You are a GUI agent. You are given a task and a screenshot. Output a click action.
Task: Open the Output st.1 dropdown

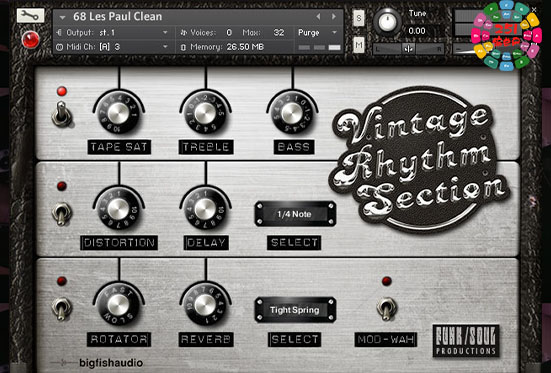tap(166, 33)
